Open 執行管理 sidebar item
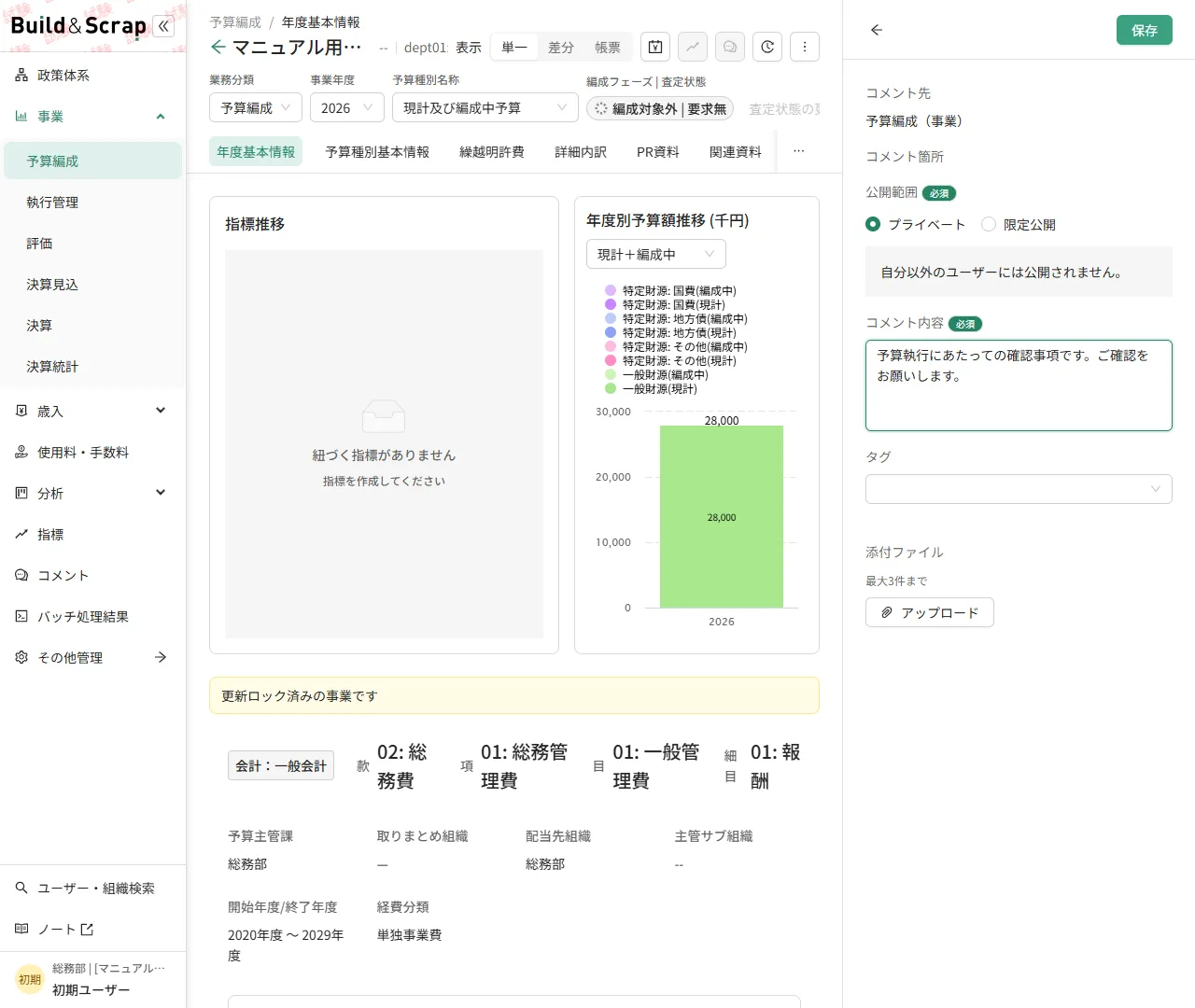The width and height of the screenshot is (1195, 1008). click(x=92, y=203)
